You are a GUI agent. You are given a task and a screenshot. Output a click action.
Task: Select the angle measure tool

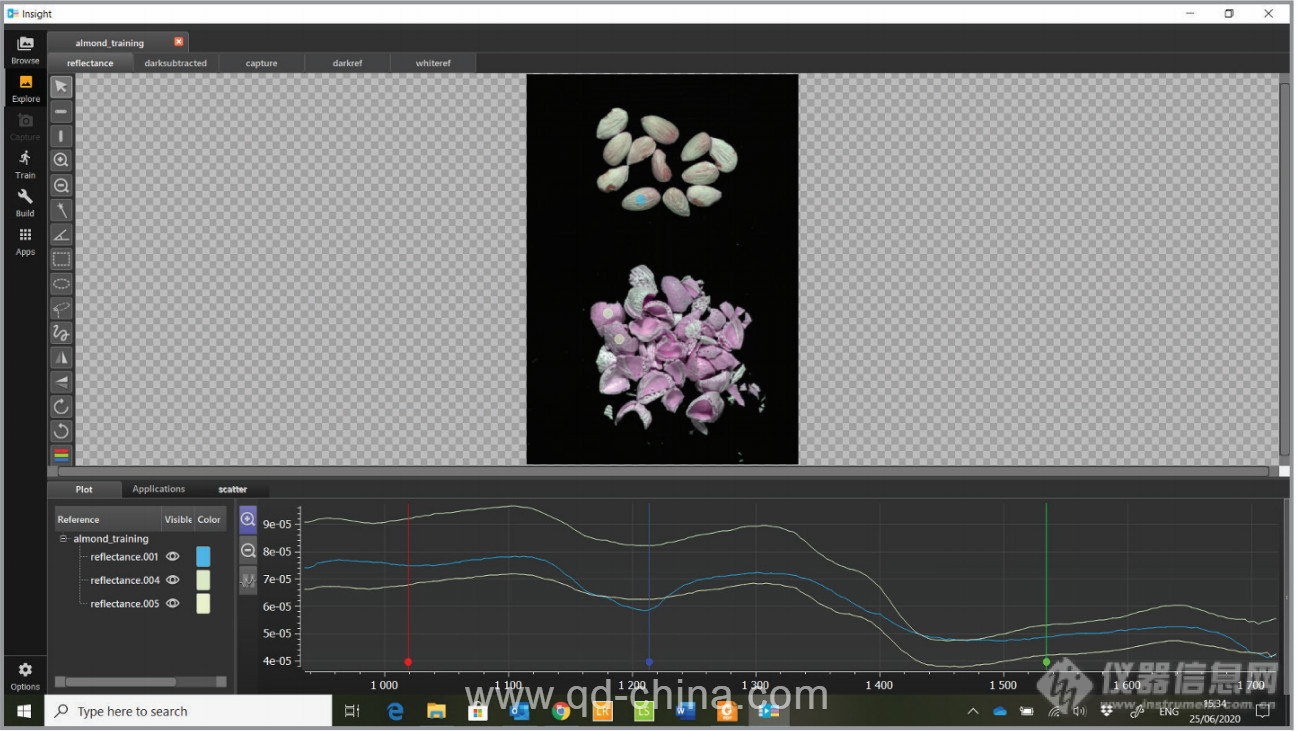click(x=61, y=234)
